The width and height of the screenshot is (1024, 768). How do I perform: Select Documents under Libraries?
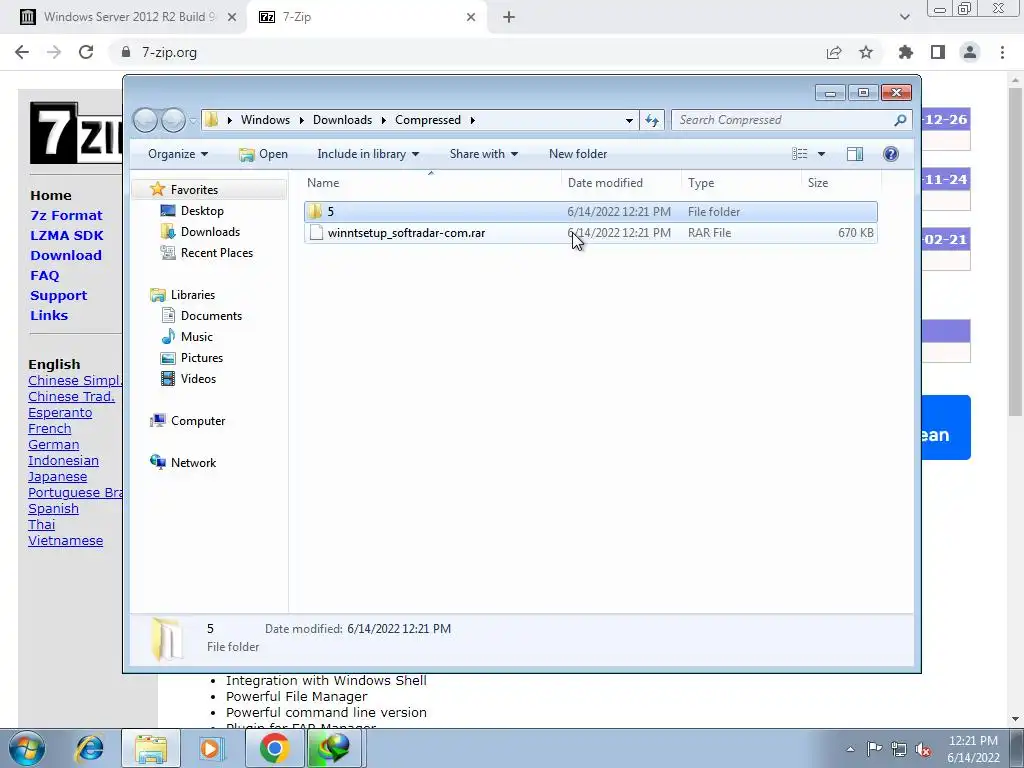pyautogui.click(x=211, y=315)
